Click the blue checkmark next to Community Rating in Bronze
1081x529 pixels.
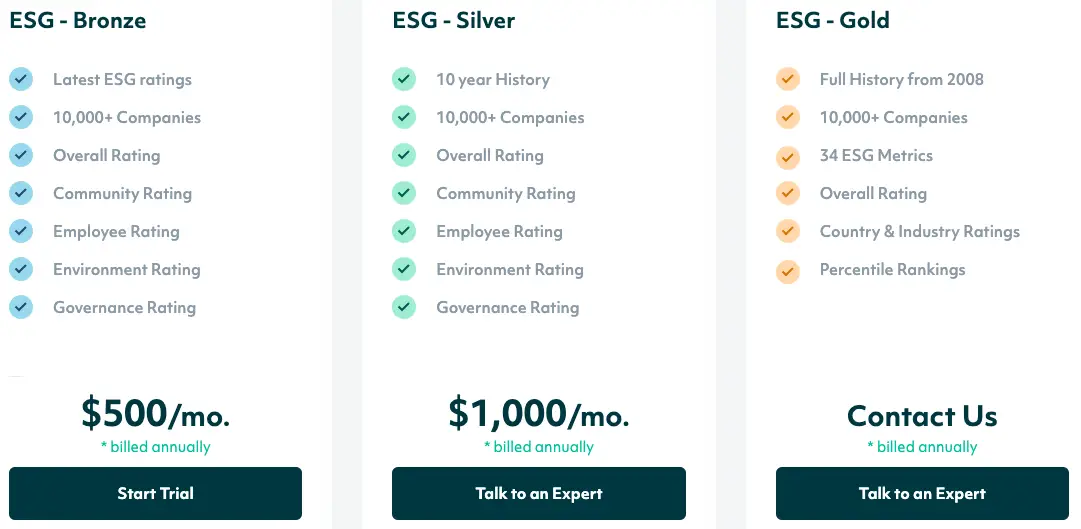click(21, 193)
